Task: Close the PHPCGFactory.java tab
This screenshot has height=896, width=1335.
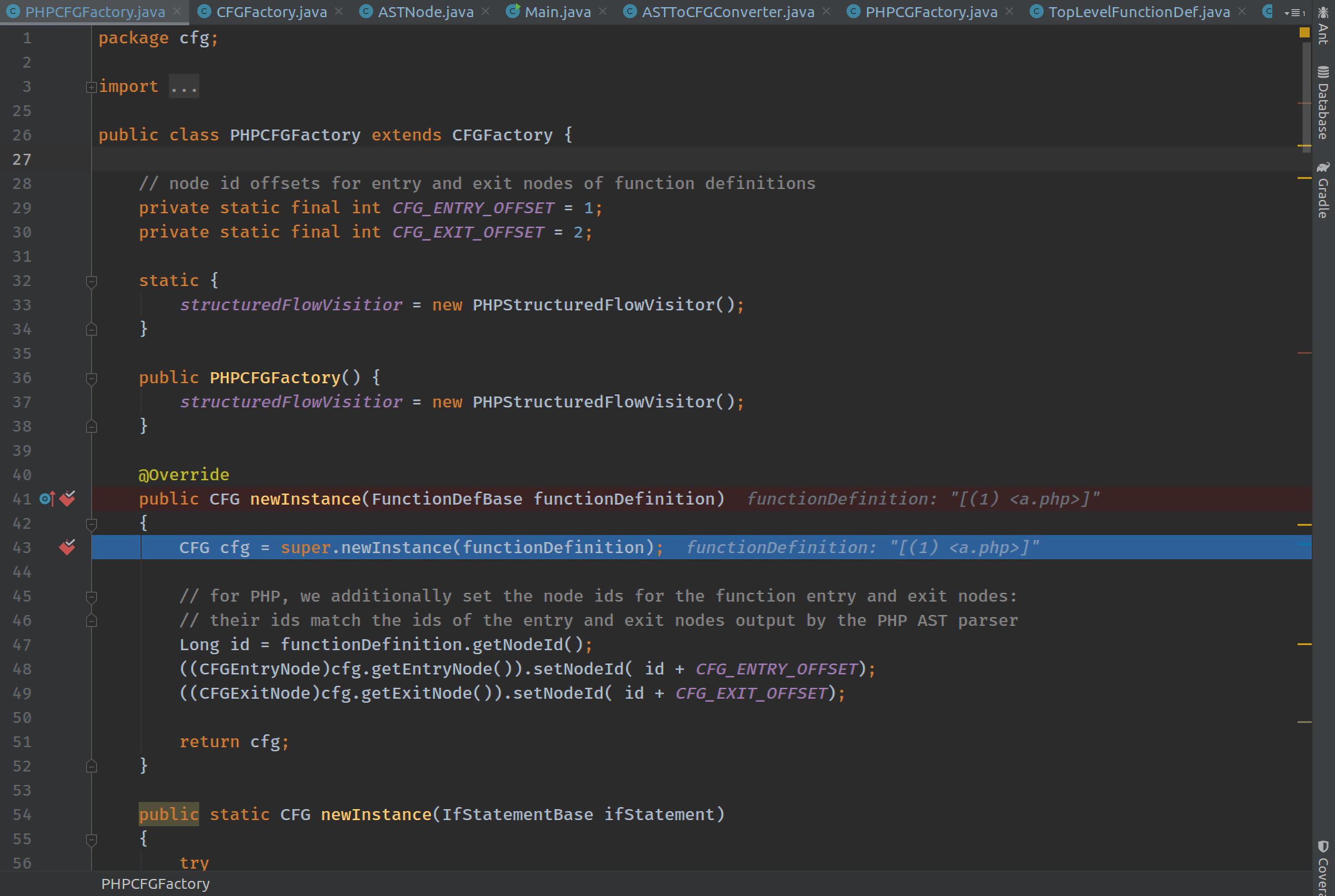Action: (x=1009, y=12)
